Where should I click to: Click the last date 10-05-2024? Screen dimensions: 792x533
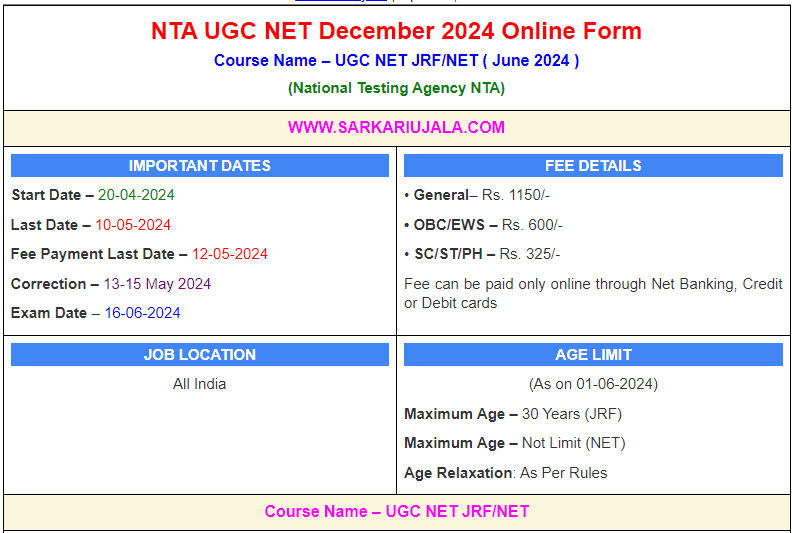coord(133,225)
